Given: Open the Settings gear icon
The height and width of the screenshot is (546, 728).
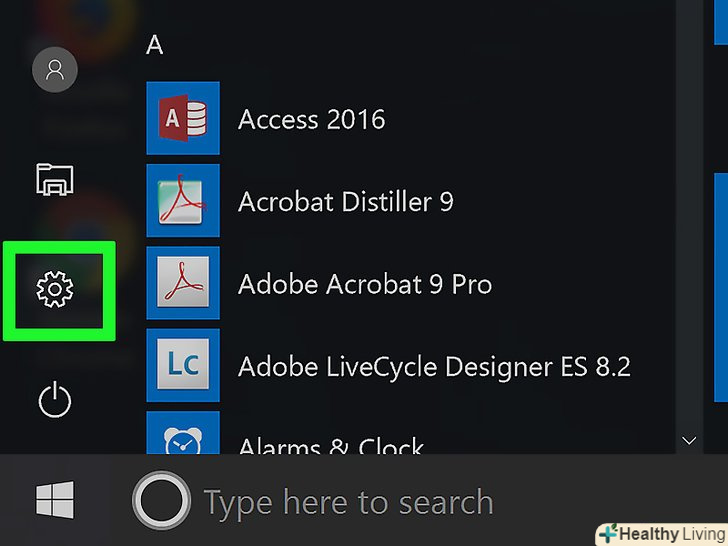Looking at the screenshot, I should click(x=55, y=290).
